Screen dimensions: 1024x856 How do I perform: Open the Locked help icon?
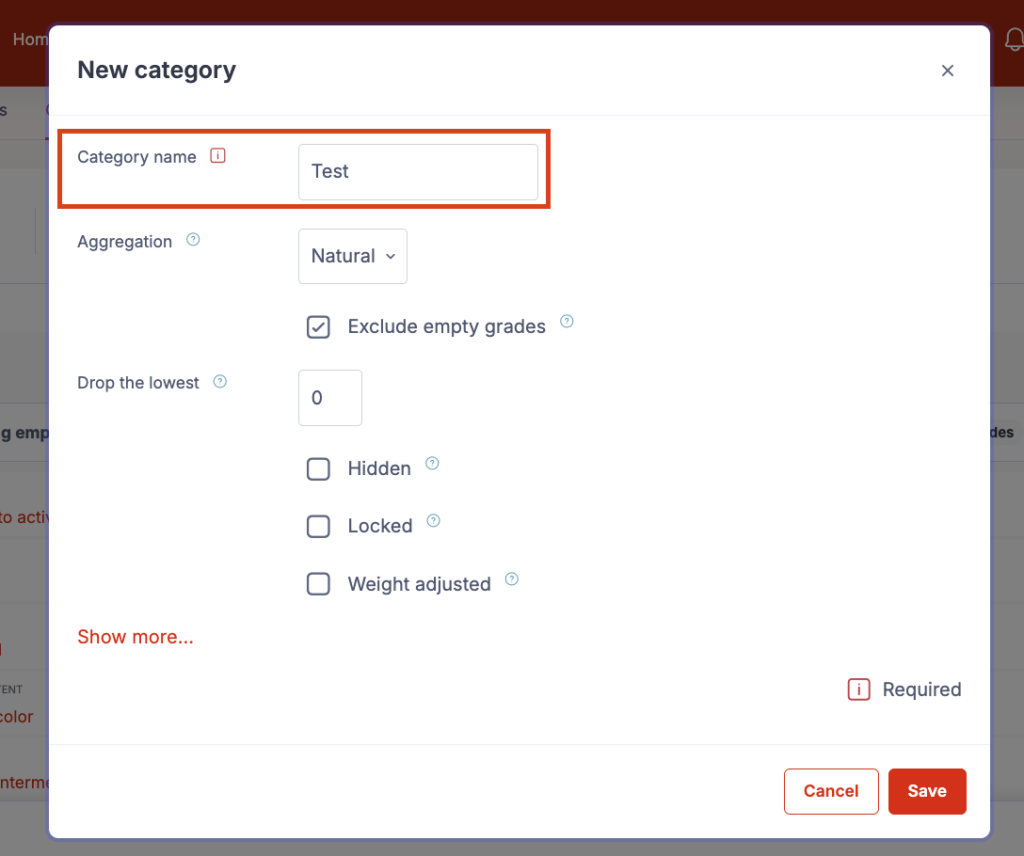pyautogui.click(x=434, y=521)
